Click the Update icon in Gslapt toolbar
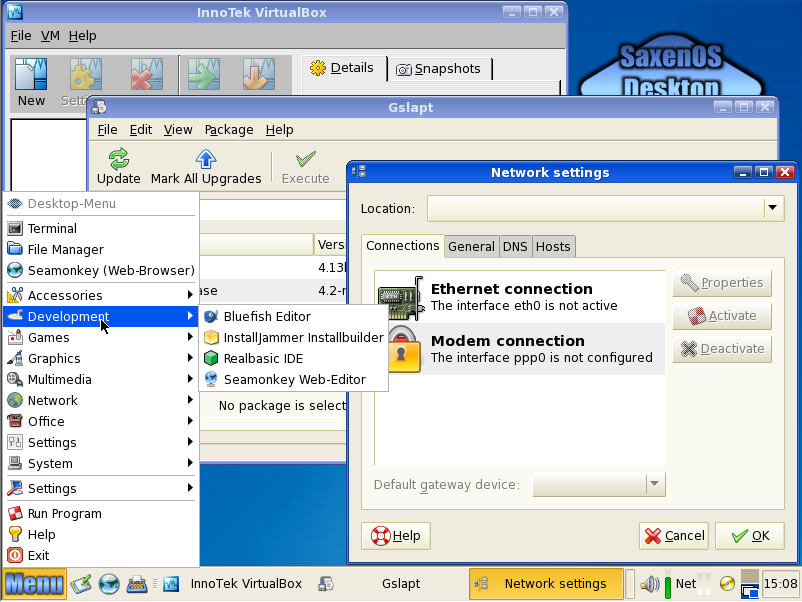Screen dimensions: 802x602 pyautogui.click(x=119, y=160)
